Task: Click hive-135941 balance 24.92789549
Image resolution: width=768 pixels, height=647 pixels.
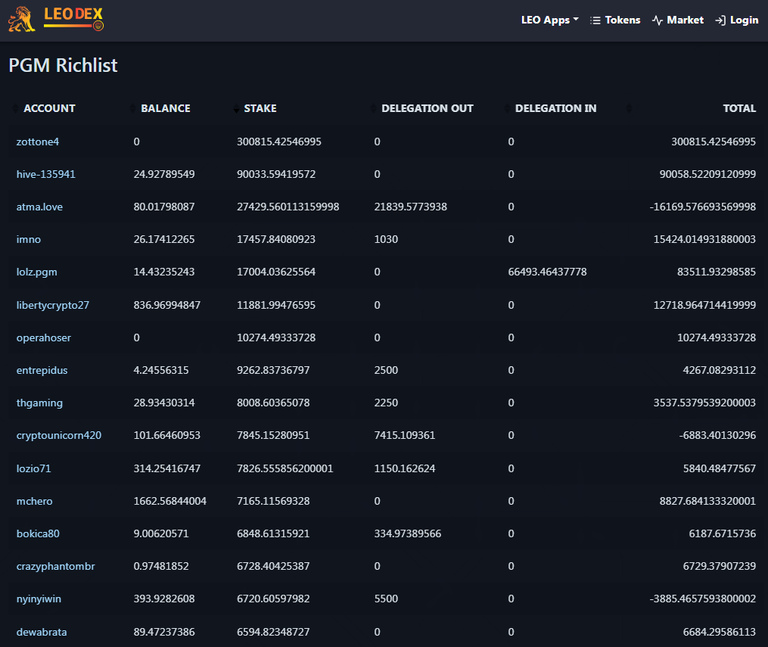Action: click(164, 174)
